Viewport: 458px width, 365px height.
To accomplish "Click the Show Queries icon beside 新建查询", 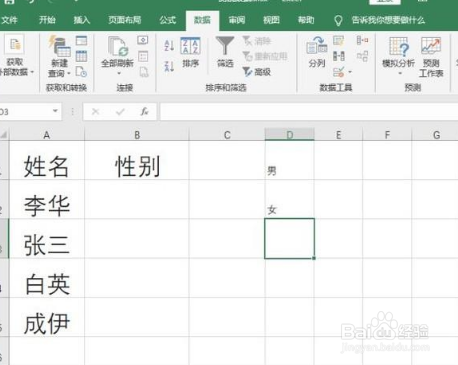I will [x=81, y=41].
